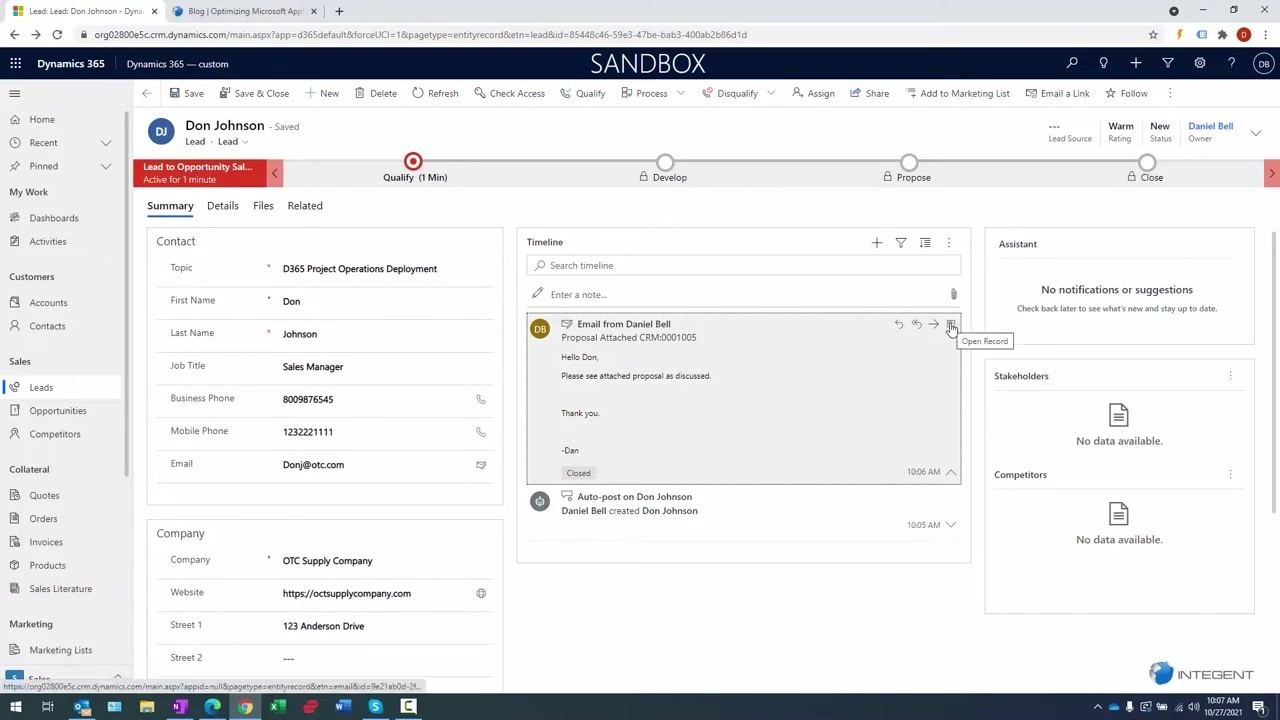
Task: Open command bar overflow ellipsis
Action: pyautogui.click(x=1170, y=93)
